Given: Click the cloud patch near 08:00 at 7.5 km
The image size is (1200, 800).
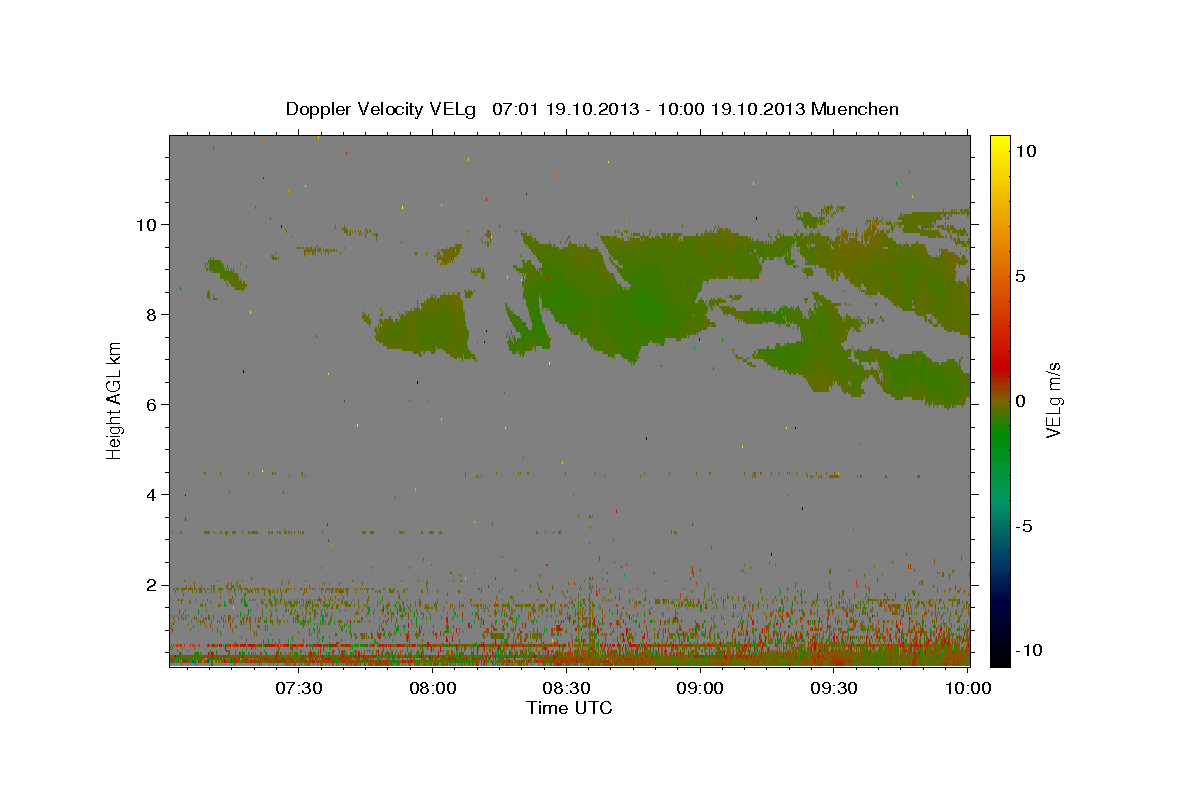Looking at the screenshot, I should click(425, 325).
